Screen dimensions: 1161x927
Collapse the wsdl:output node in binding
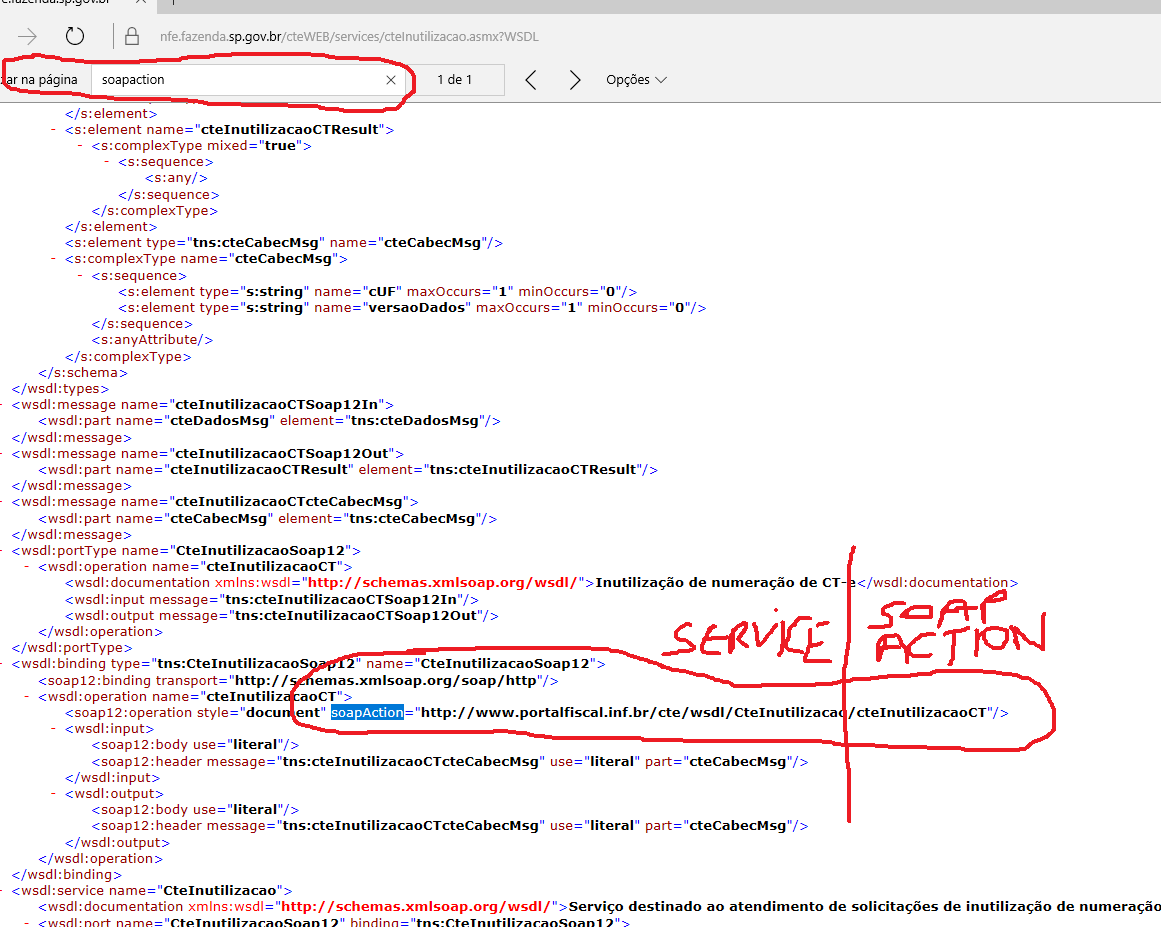[x=53, y=794]
